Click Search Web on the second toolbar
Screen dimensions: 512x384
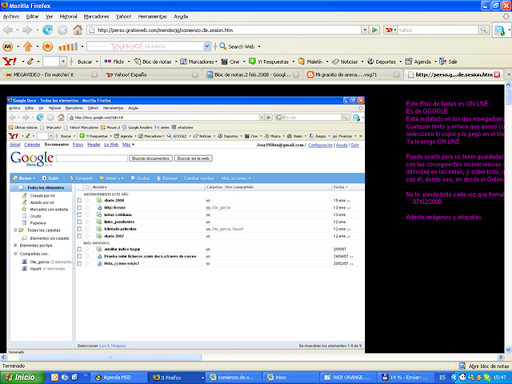coord(237,47)
